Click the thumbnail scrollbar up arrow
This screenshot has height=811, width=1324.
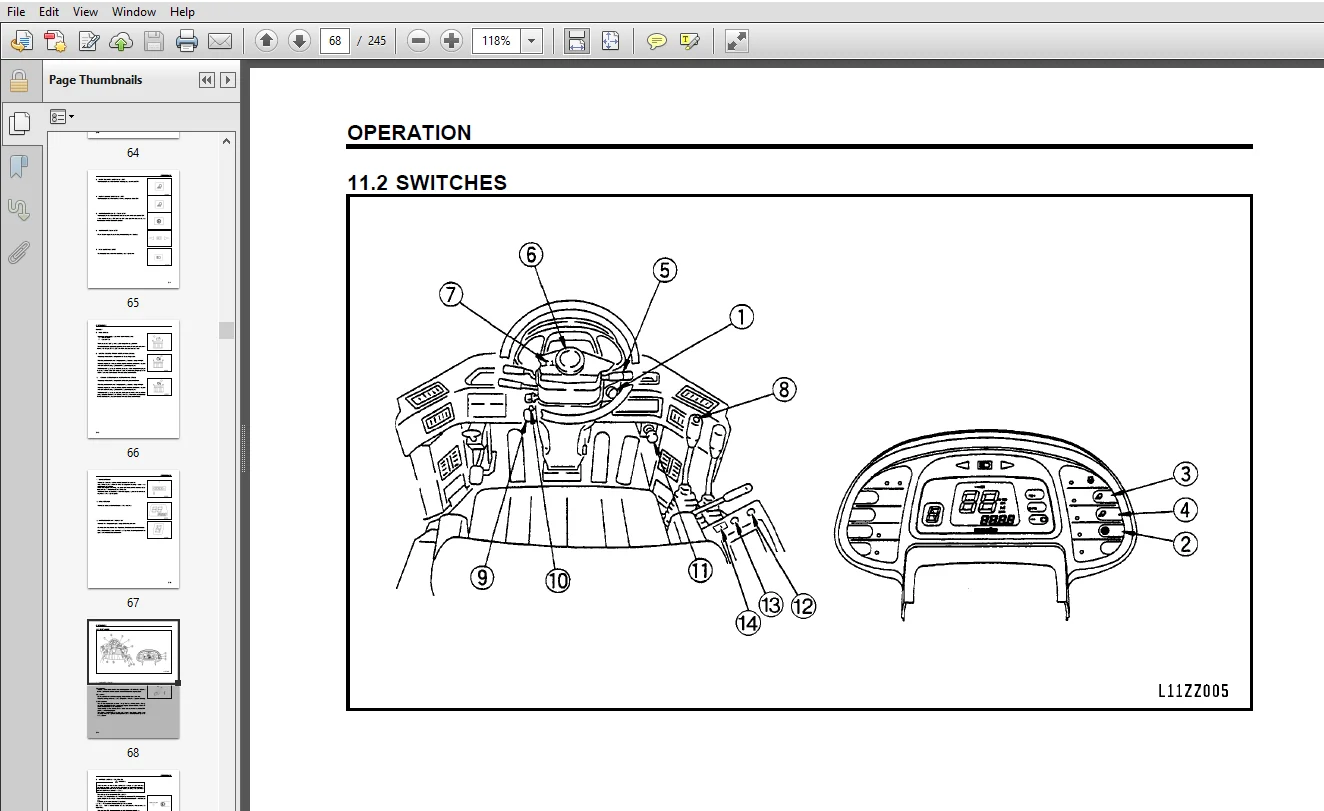227,140
